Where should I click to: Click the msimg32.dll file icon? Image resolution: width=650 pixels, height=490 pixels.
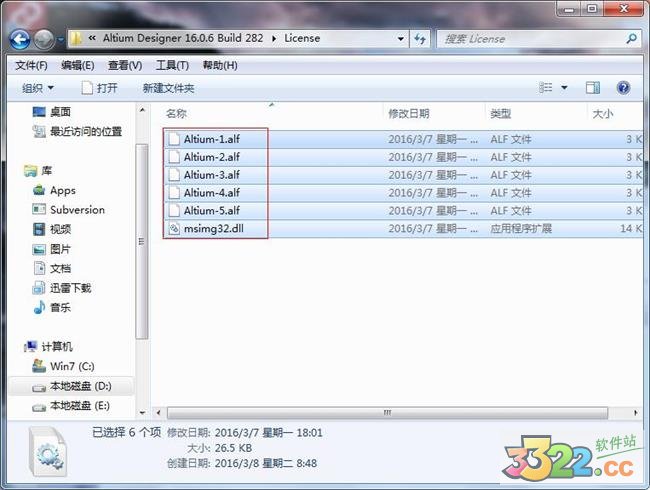[x=174, y=228]
